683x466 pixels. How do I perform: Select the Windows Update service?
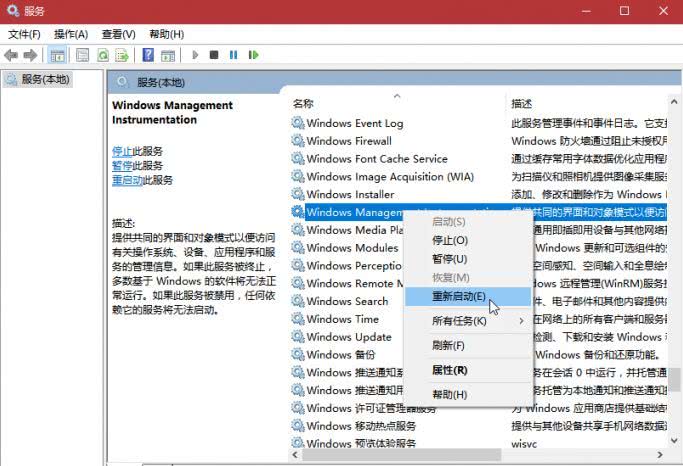click(x=349, y=337)
